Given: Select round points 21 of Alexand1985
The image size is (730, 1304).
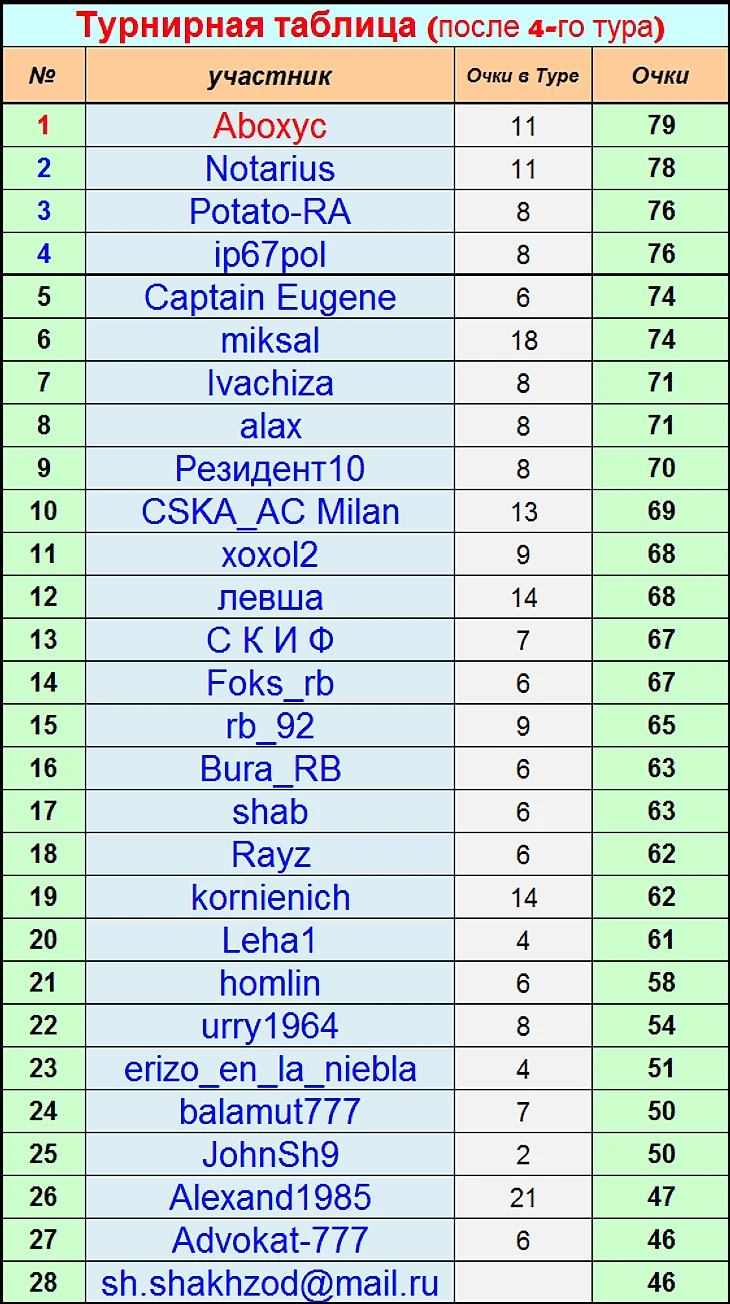Looking at the screenshot, I should (x=523, y=1198).
